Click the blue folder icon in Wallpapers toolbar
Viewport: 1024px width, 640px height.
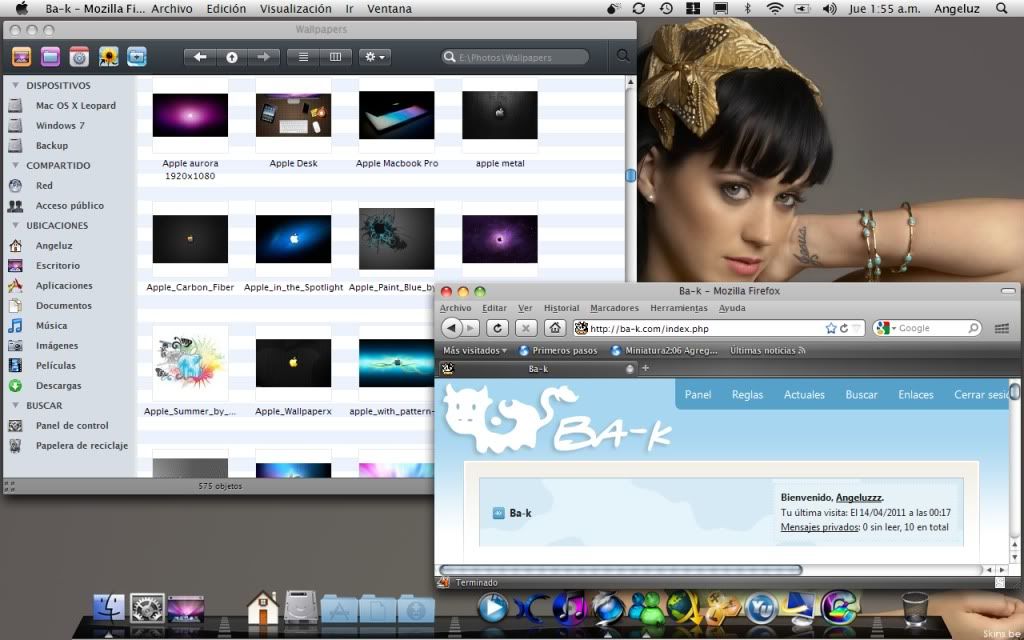point(136,57)
